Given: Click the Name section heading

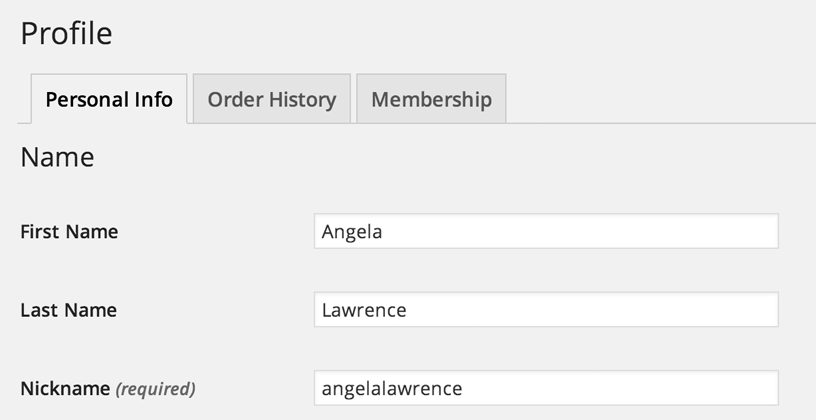Looking at the screenshot, I should point(57,157).
